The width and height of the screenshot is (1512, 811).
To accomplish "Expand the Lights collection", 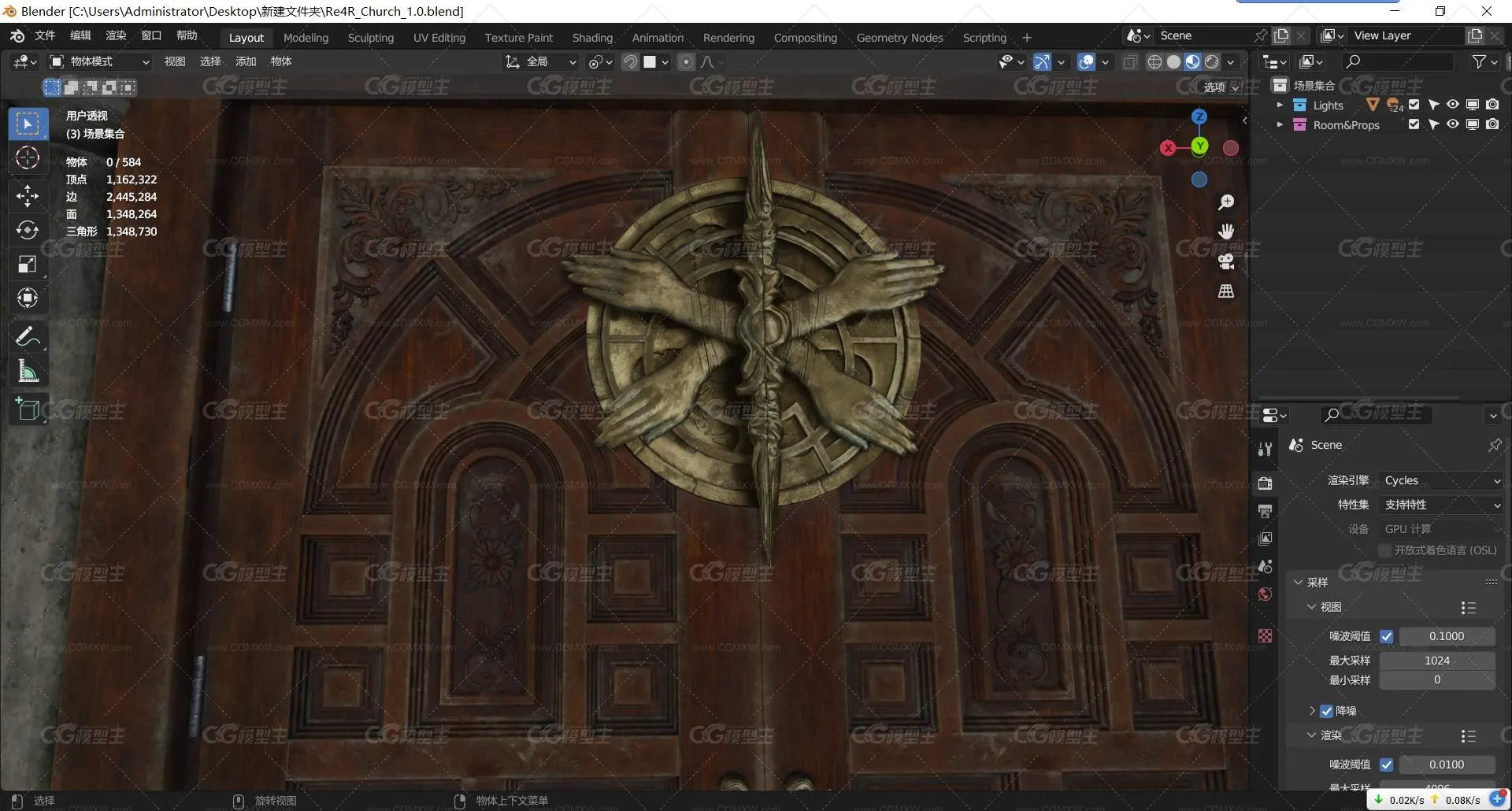I will [1280, 105].
